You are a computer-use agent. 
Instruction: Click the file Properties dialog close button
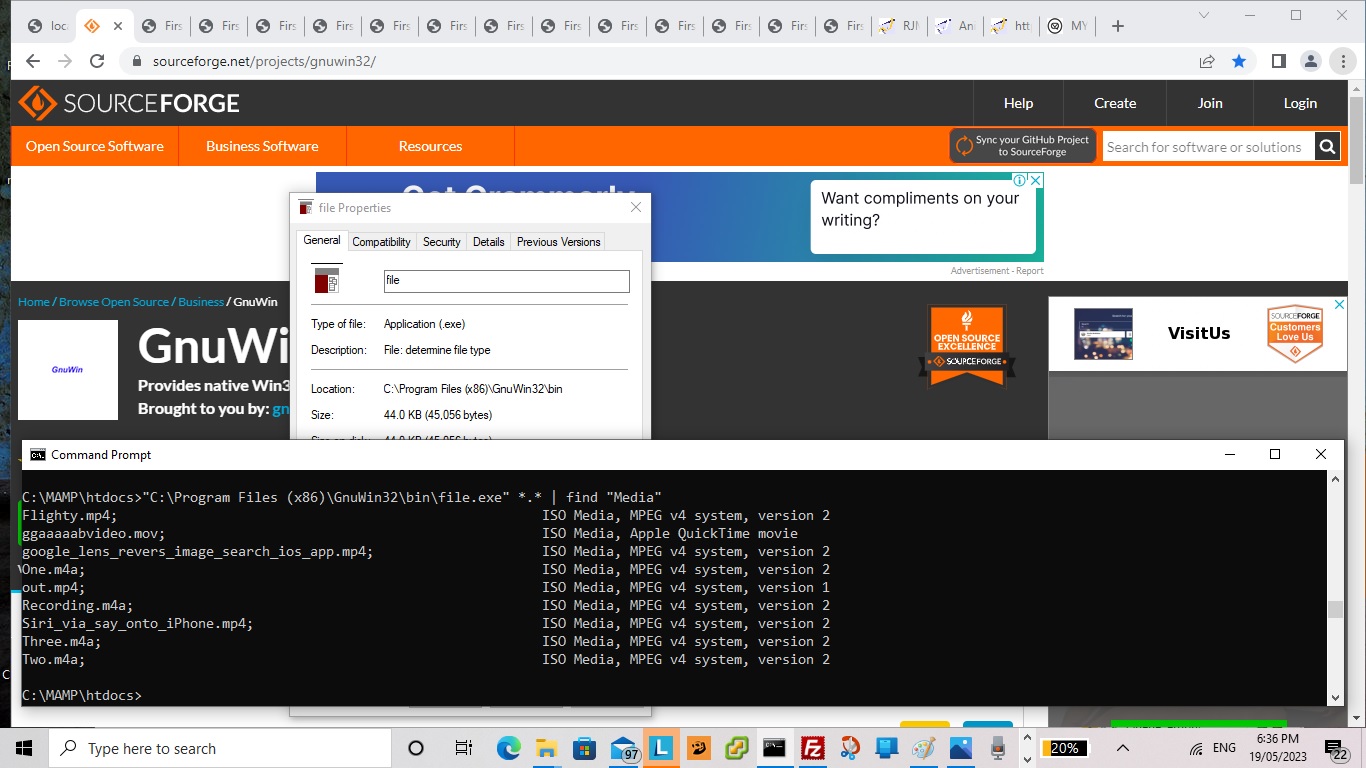(x=636, y=208)
